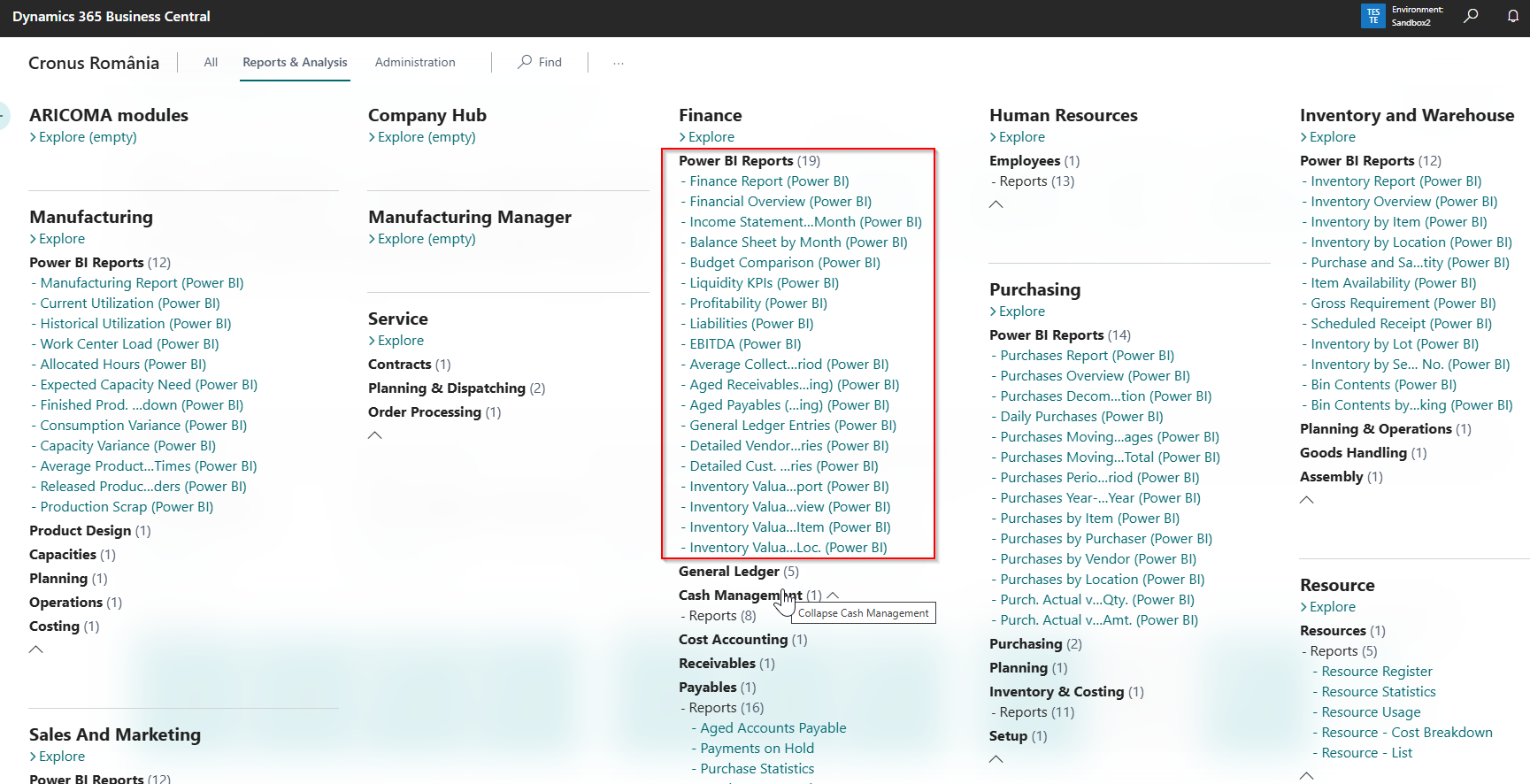Viewport: 1530px width, 784px height.
Task: Click the TES TE environment badge icon
Action: pyautogui.click(x=1373, y=16)
